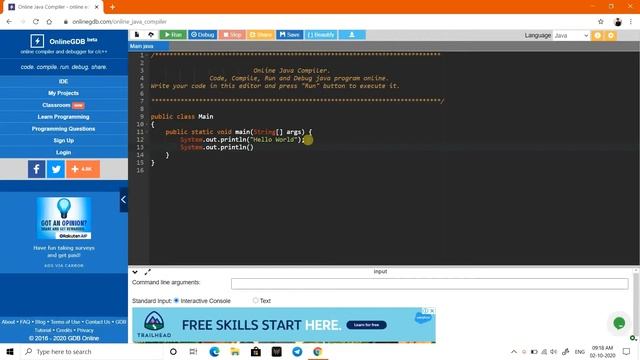Share on Twitter icon

point(56,169)
